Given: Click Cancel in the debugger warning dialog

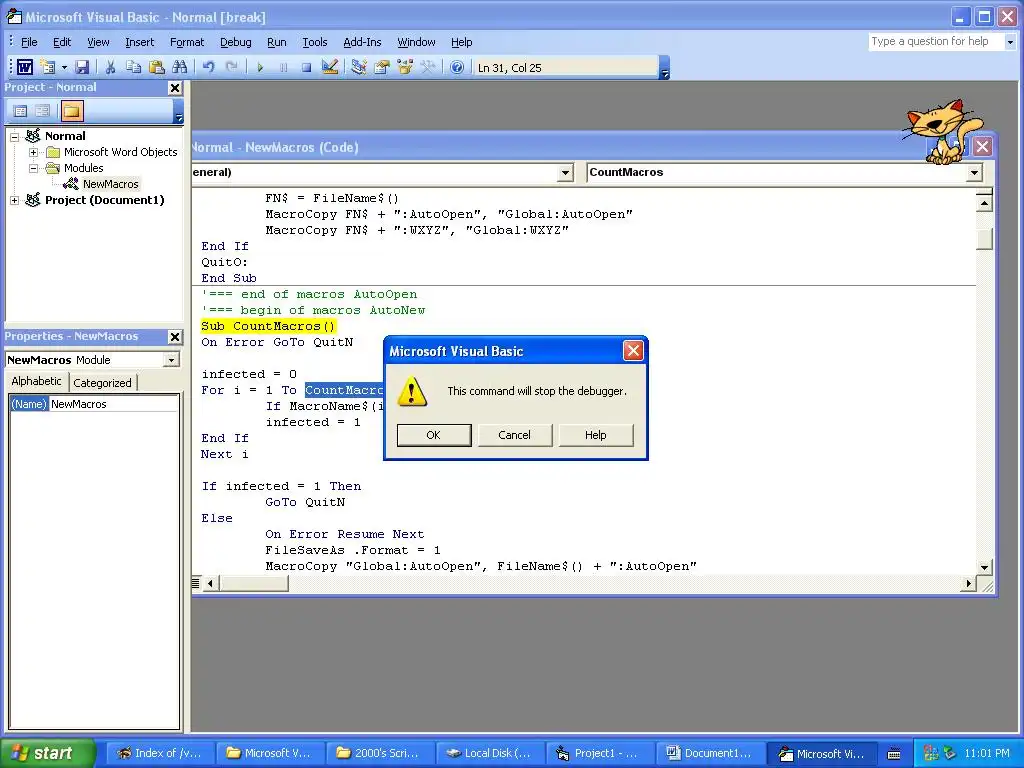Looking at the screenshot, I should coord(515,435).
